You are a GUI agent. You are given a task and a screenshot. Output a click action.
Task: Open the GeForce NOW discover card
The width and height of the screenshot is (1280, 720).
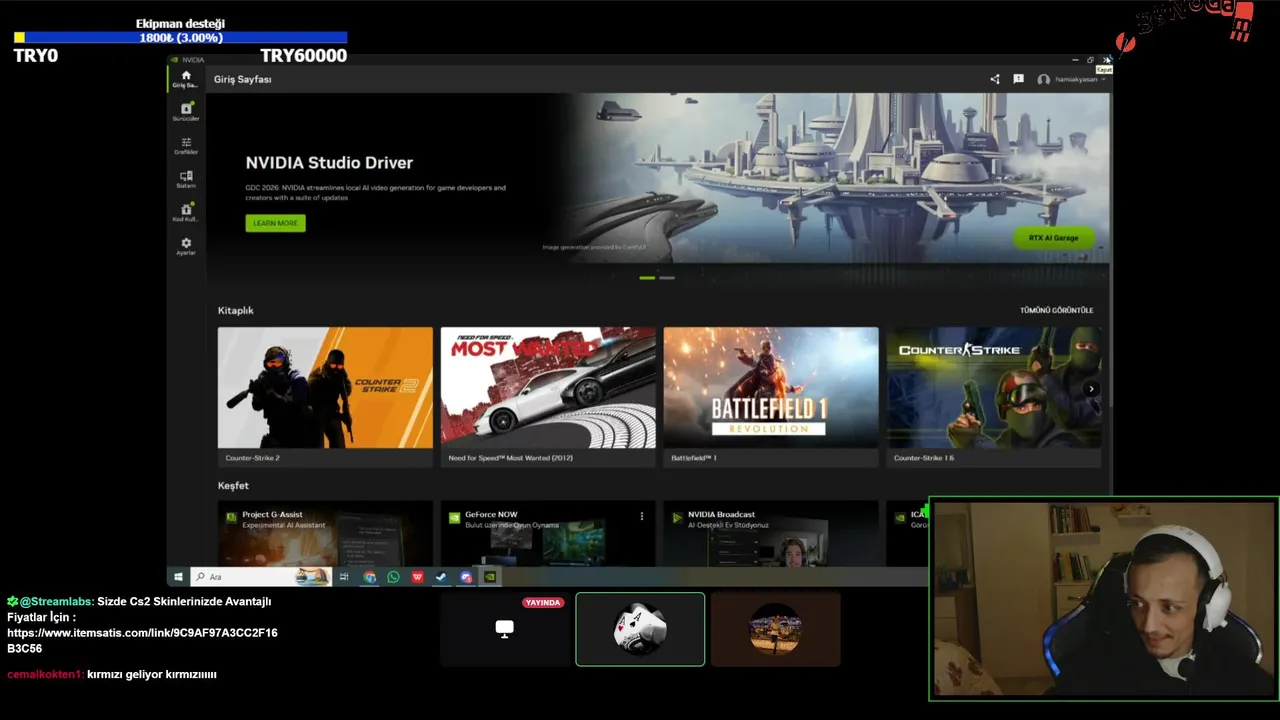(548, 534)
